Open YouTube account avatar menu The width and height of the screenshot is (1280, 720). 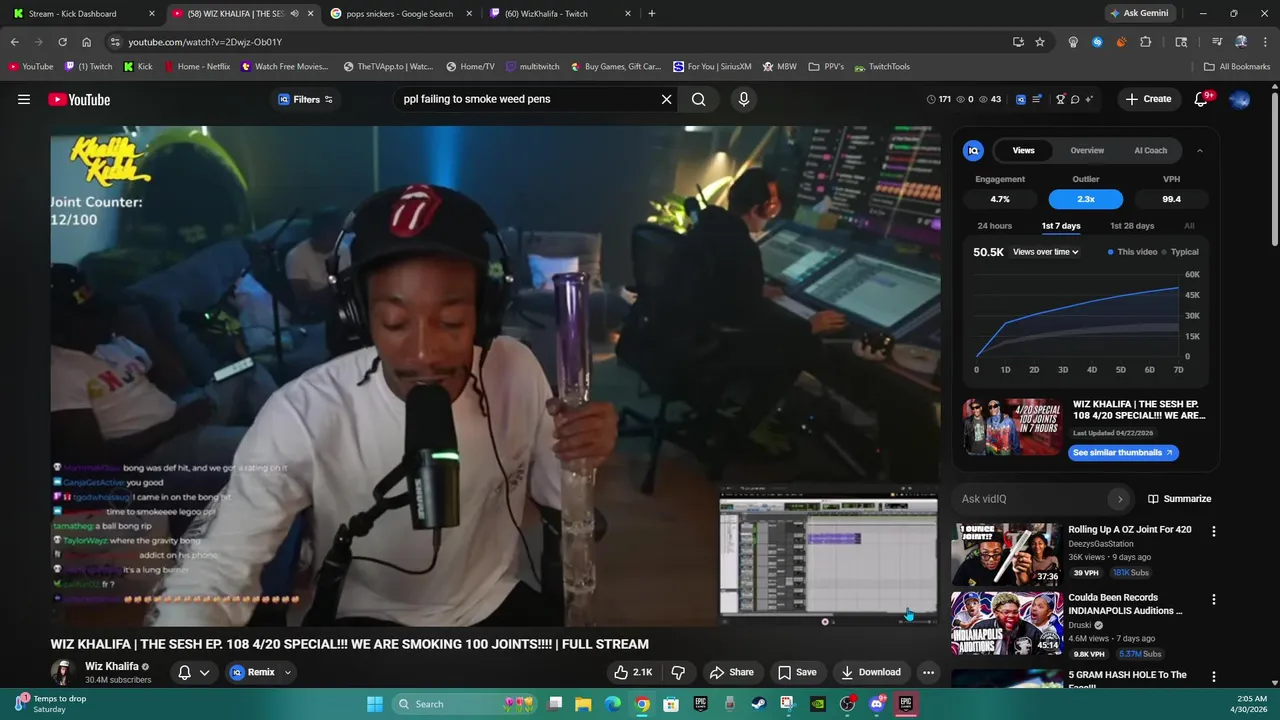[1240, 99]
